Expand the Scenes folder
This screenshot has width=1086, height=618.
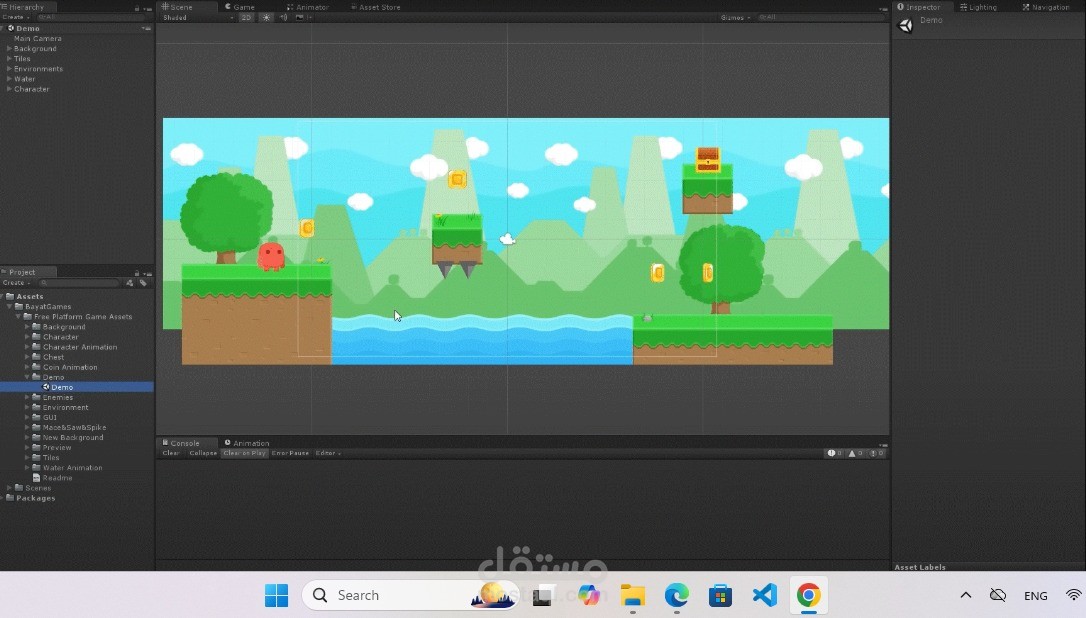click(9, 488)
